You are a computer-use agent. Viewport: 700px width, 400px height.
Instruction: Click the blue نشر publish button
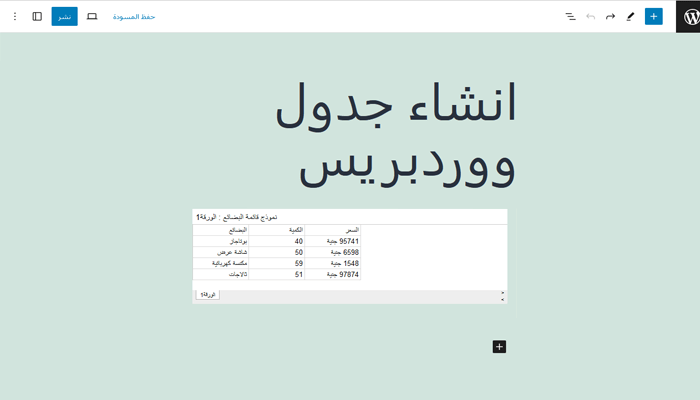tap(65, 17)
